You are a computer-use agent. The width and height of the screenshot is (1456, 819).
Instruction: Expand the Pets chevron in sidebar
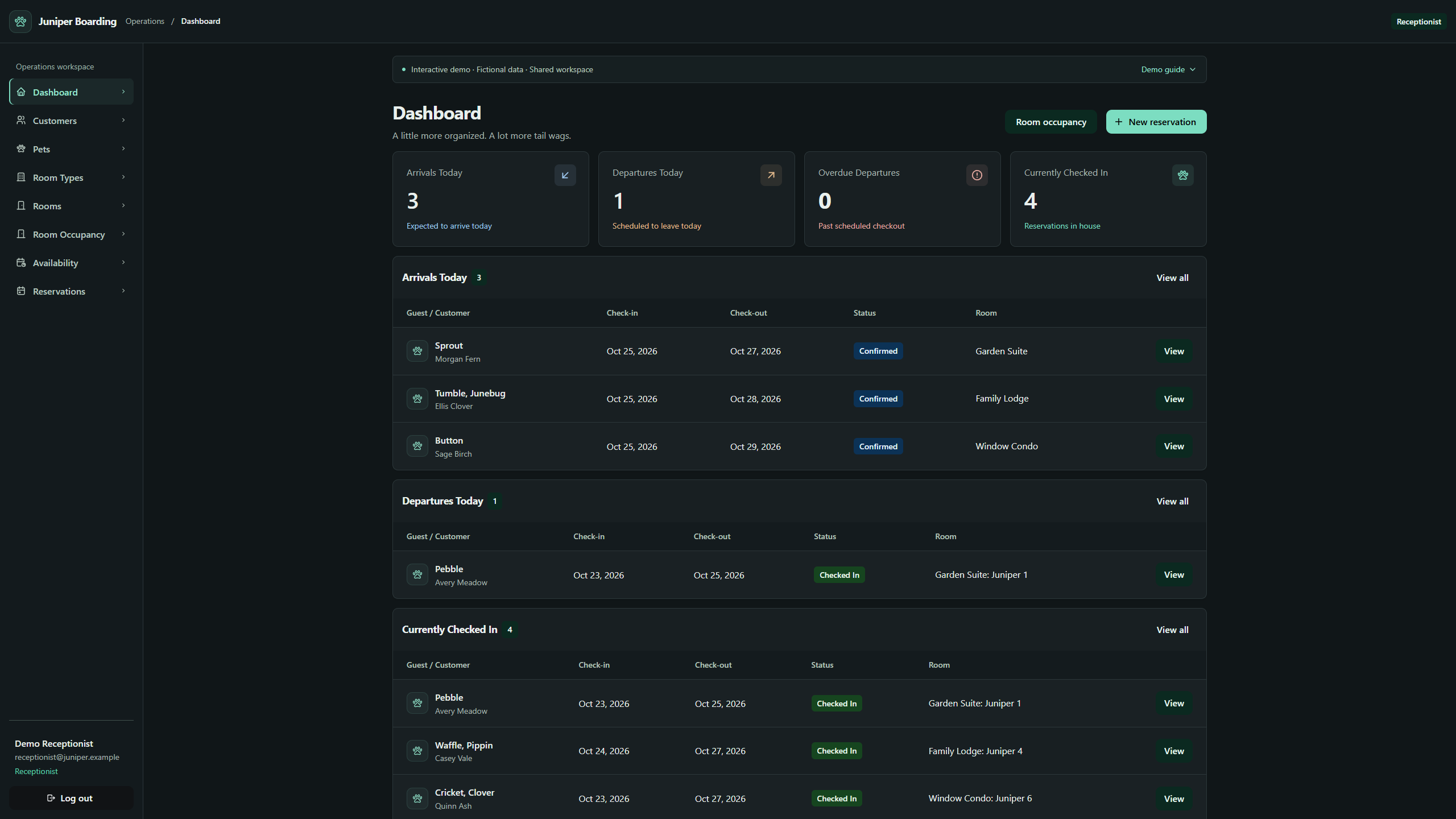pos(123,148)
